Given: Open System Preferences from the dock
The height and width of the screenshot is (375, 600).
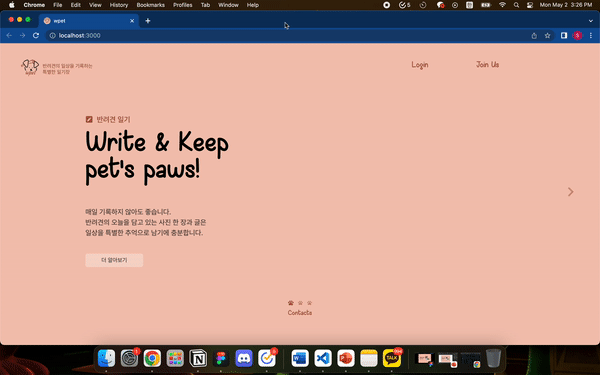Looking at the screenshot, I should 129,359.
